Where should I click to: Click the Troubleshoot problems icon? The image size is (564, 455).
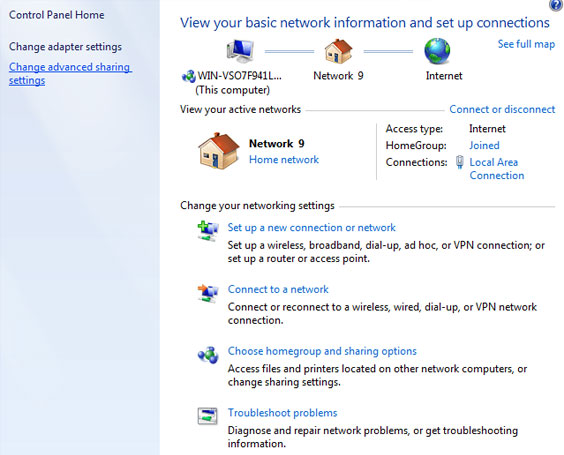208,416
